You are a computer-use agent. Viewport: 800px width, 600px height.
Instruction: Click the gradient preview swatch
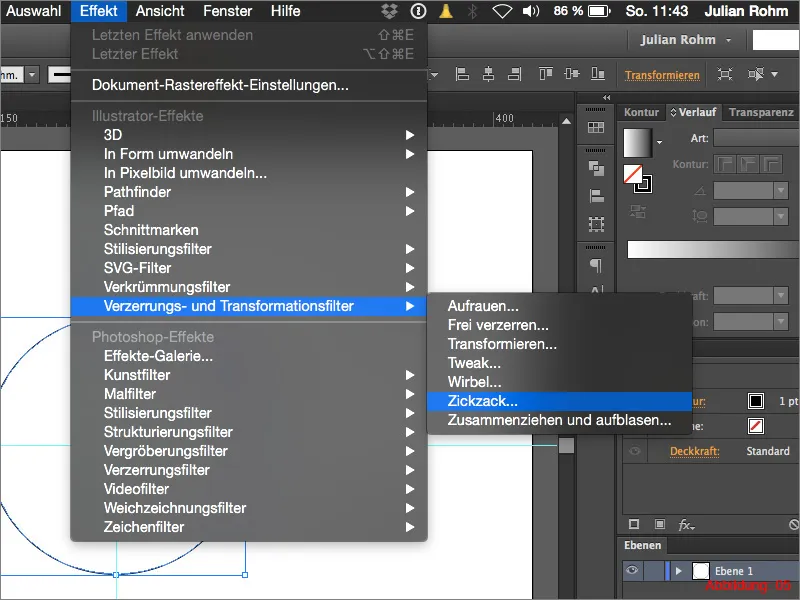(x=637, y=143)
